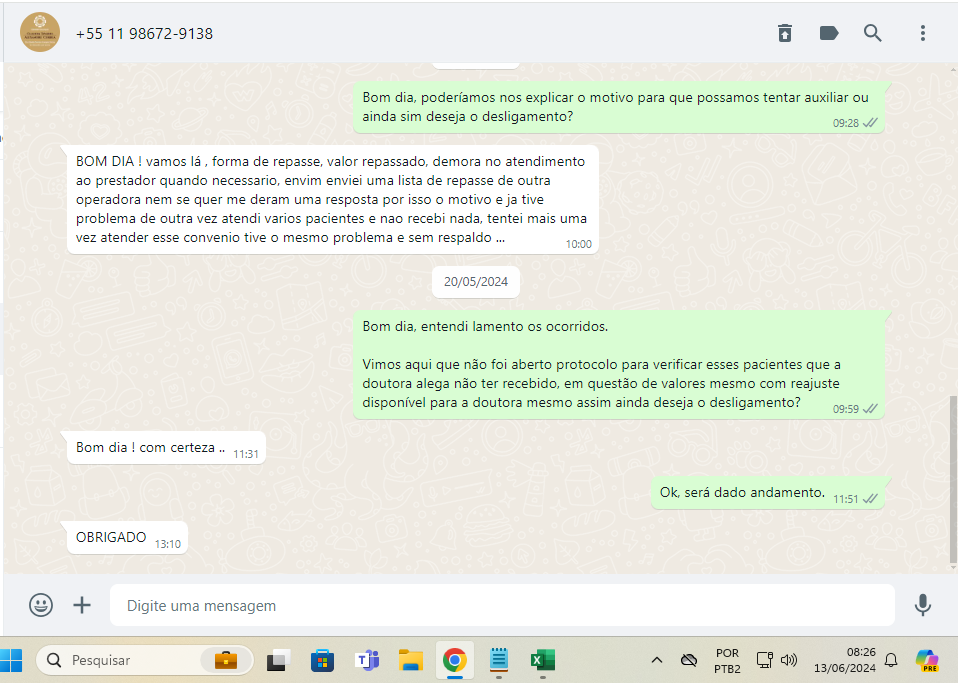
Task: Attach a file with the plus icon
Action: coord(82,605)
